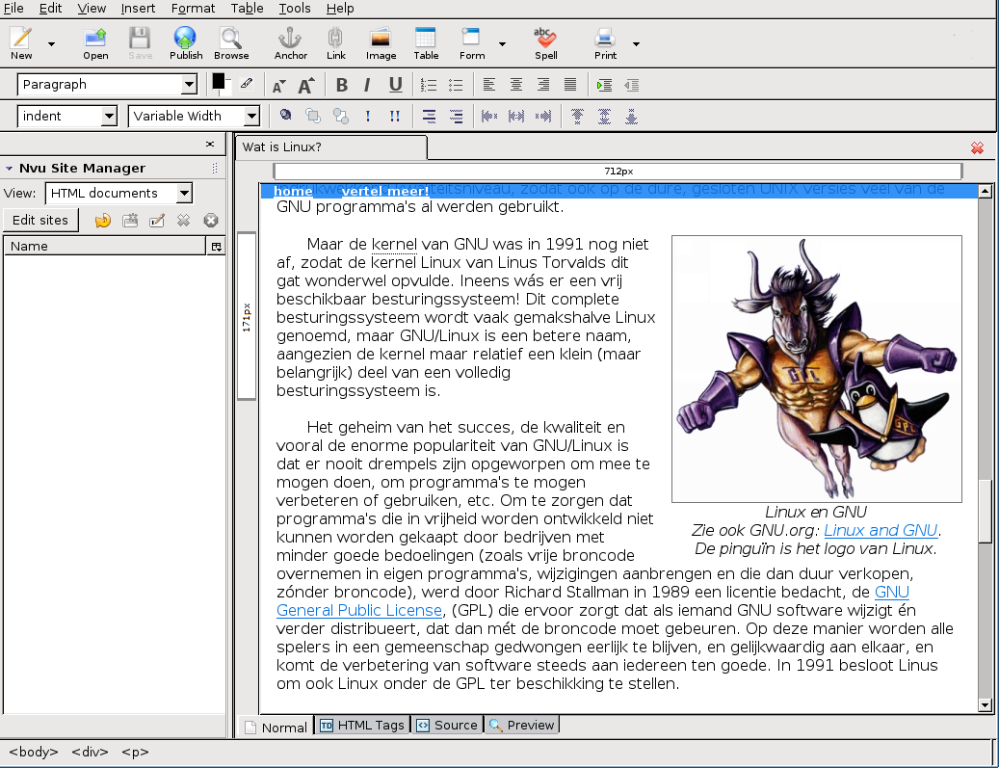Image resolution: width=999 pixels, height=768 pixels.
Task: Click the definition term icon
Action: coord(429,116)
